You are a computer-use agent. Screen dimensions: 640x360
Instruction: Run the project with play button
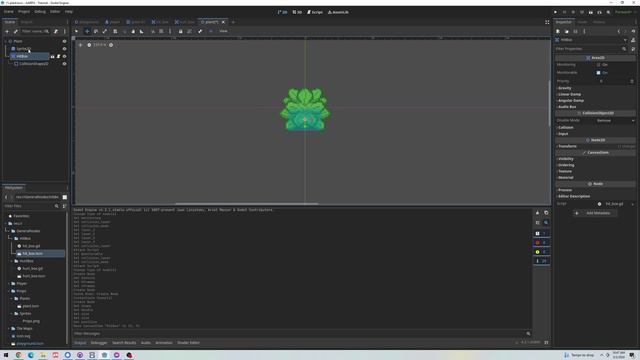coord(556,12)
